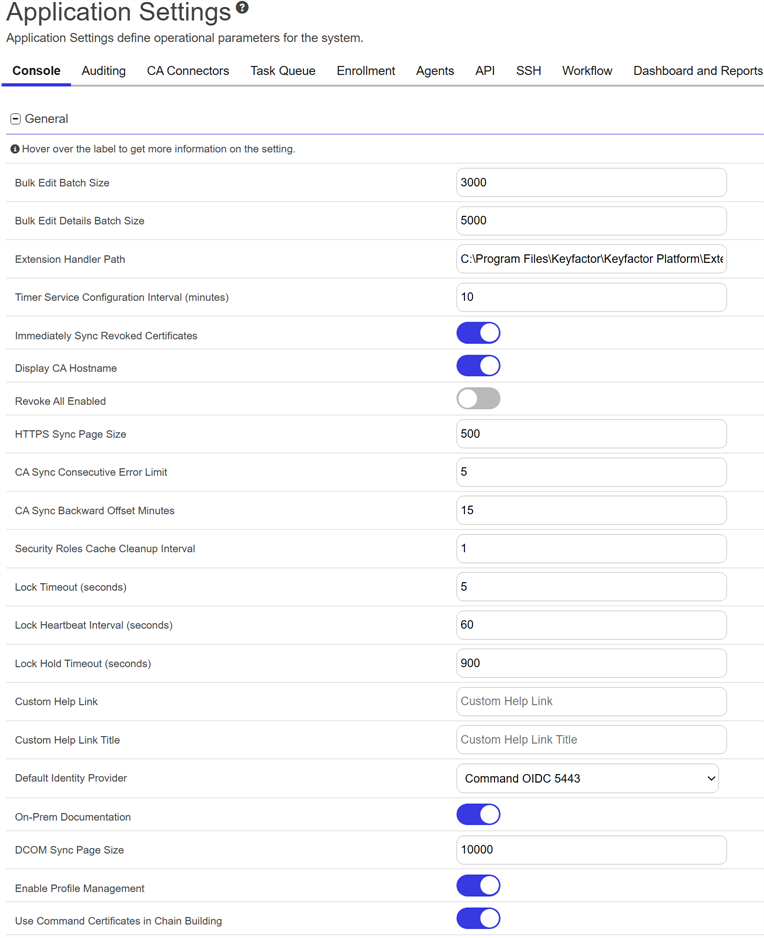Toggle Immediately Sync Revoked Certificates off

(478, 333)
